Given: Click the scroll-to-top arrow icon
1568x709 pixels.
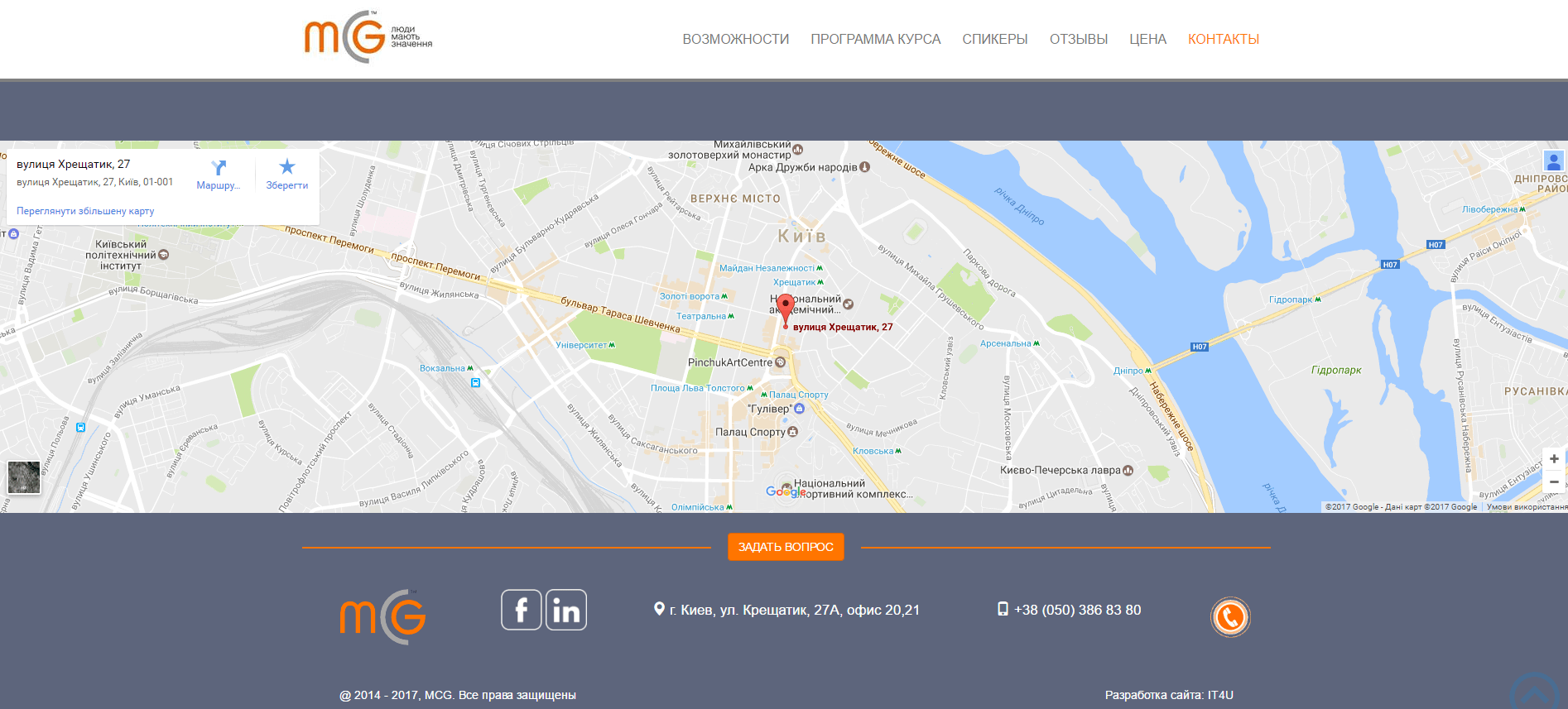Looking at the screenshot, I should 1534,692.
